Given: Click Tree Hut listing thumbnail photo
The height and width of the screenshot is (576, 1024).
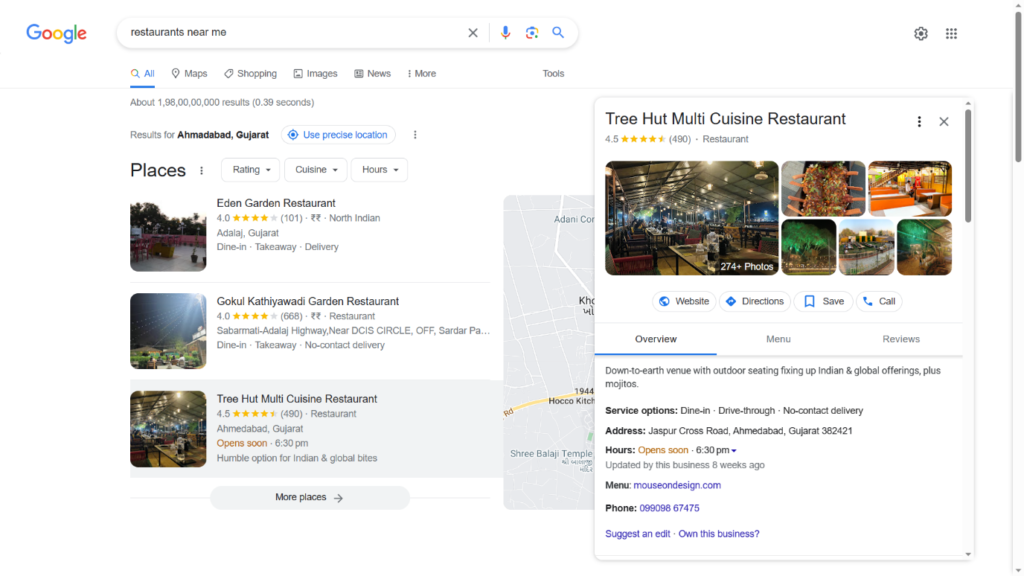Looking at the screenshot, I should point(168,429).
